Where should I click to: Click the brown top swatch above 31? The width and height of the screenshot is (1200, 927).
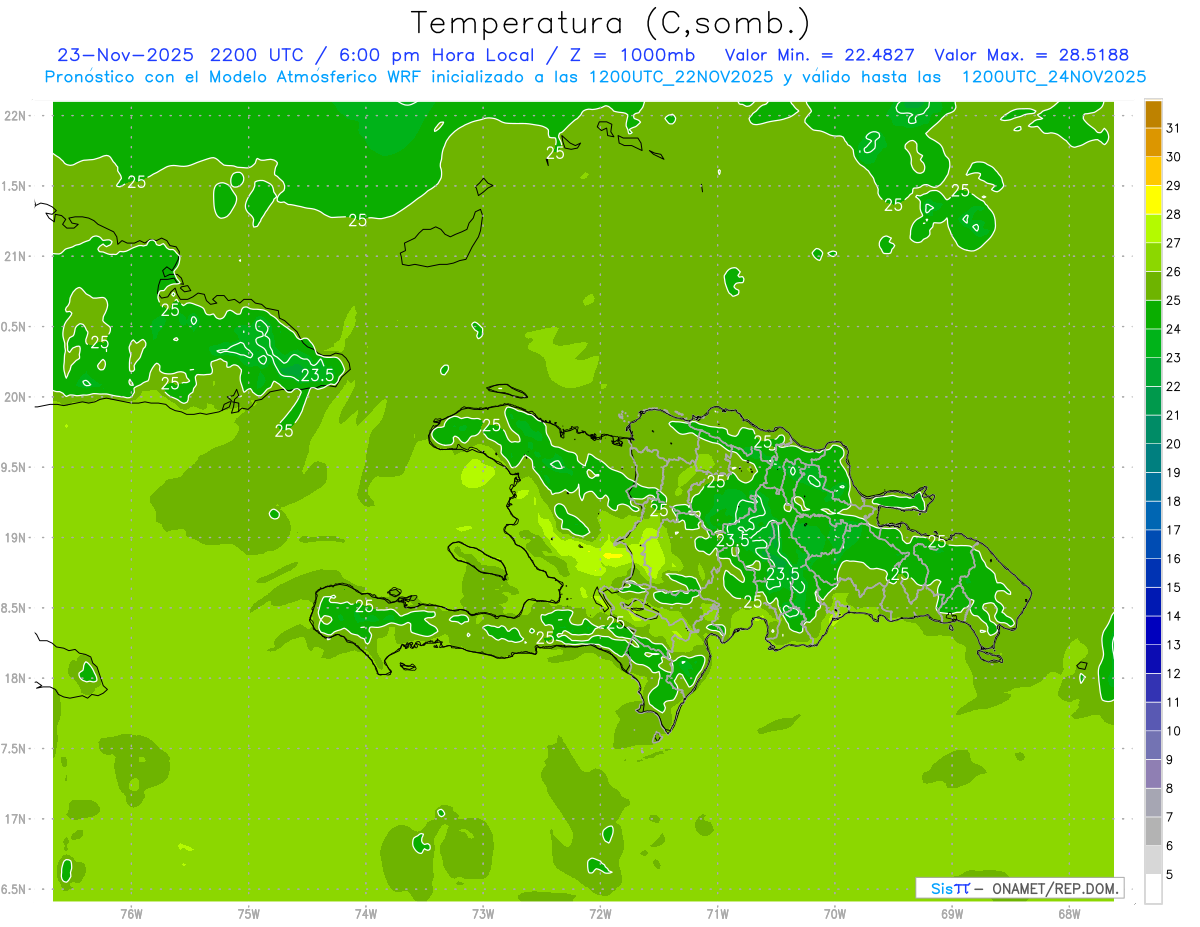point(1153,115)
